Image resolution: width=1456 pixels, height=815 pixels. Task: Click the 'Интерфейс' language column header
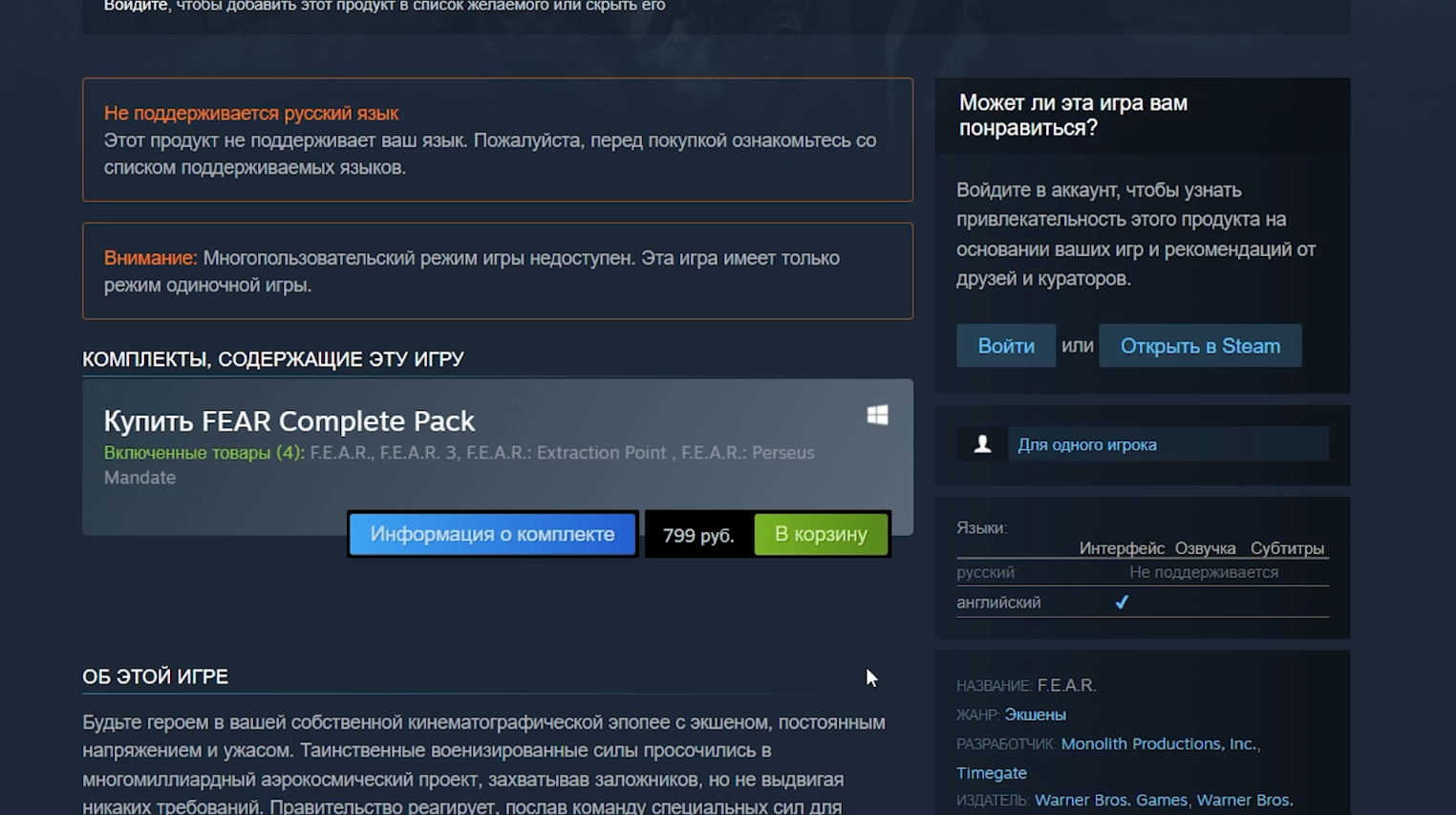(1122, 548)
